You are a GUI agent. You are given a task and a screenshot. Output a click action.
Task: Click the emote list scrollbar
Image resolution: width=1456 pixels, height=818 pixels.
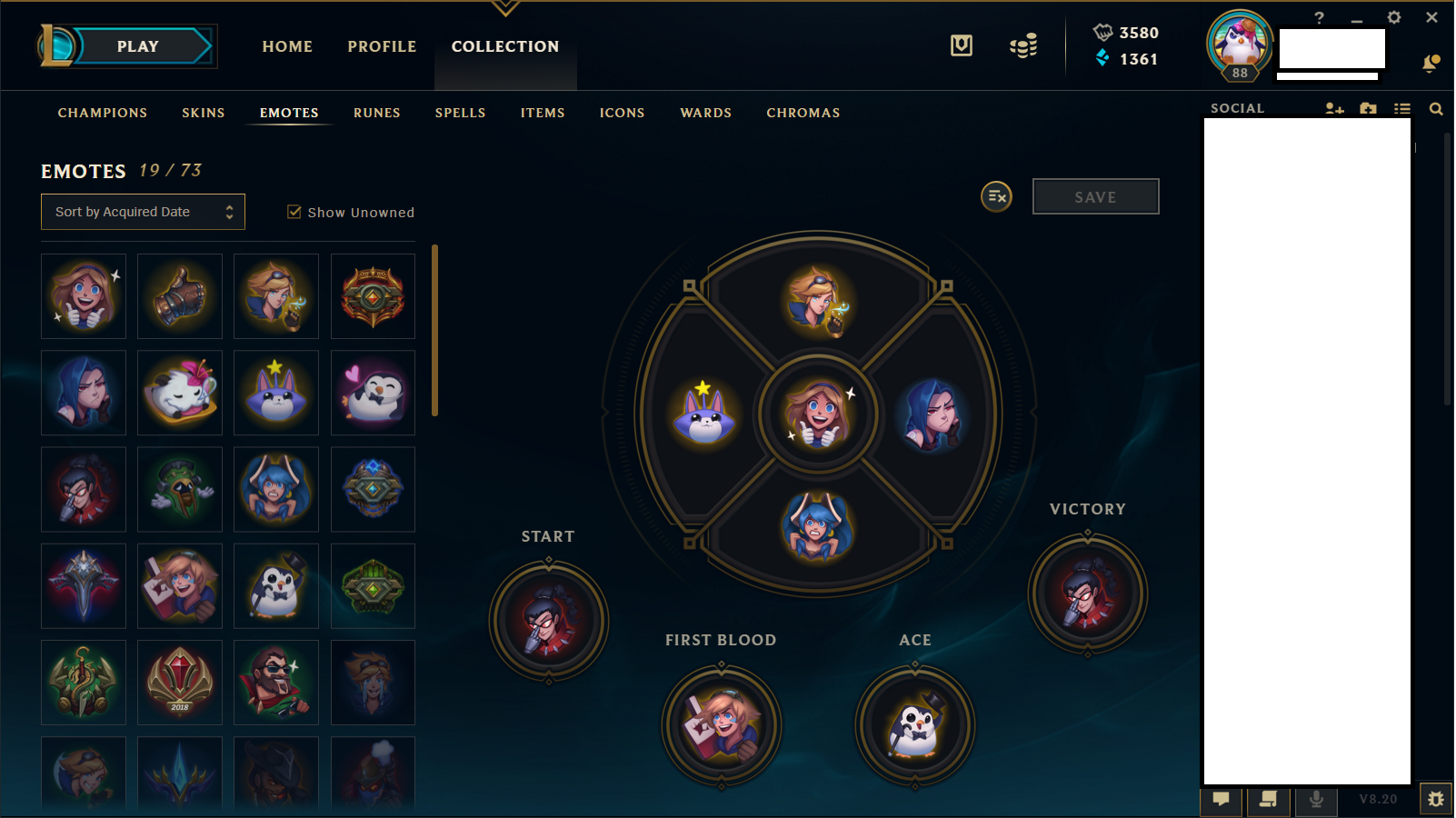pyautogui.click(x=435, y=330)
